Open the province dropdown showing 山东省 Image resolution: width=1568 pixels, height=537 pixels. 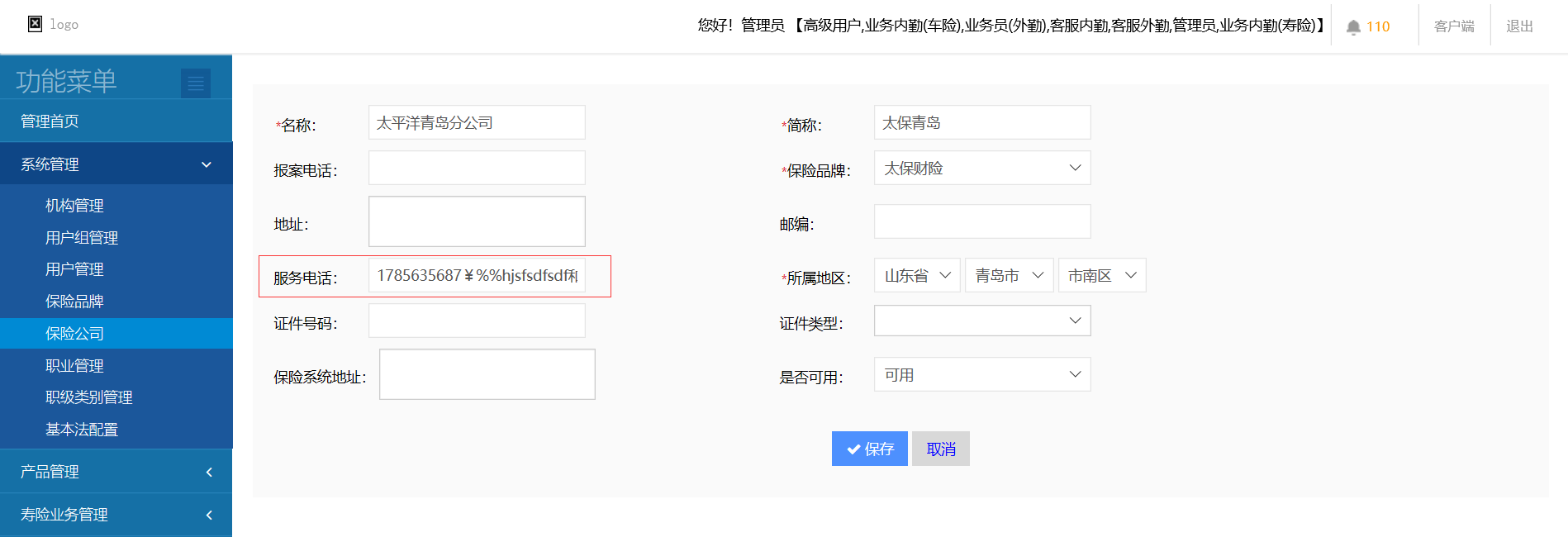click(x=917, y=275)
